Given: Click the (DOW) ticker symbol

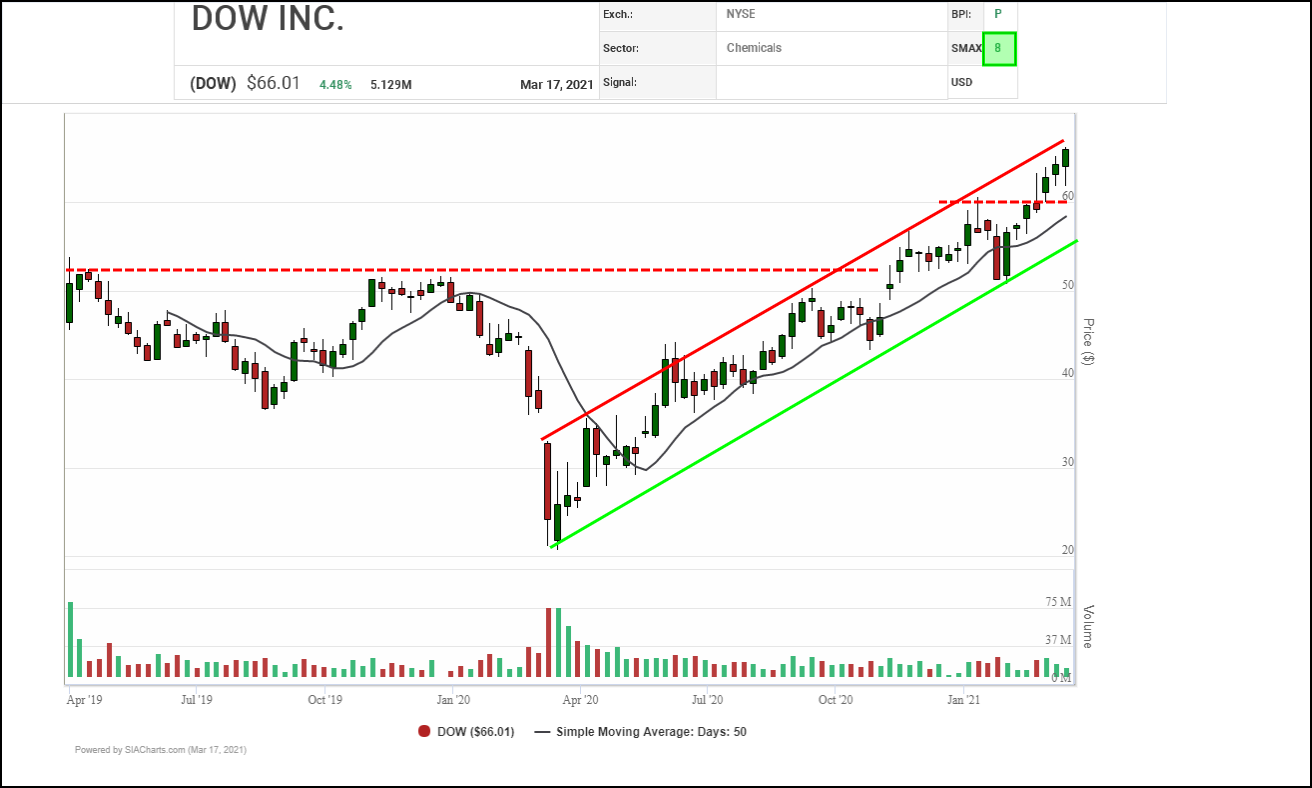Looking at the screenshot, I should [x=213, y=83].
